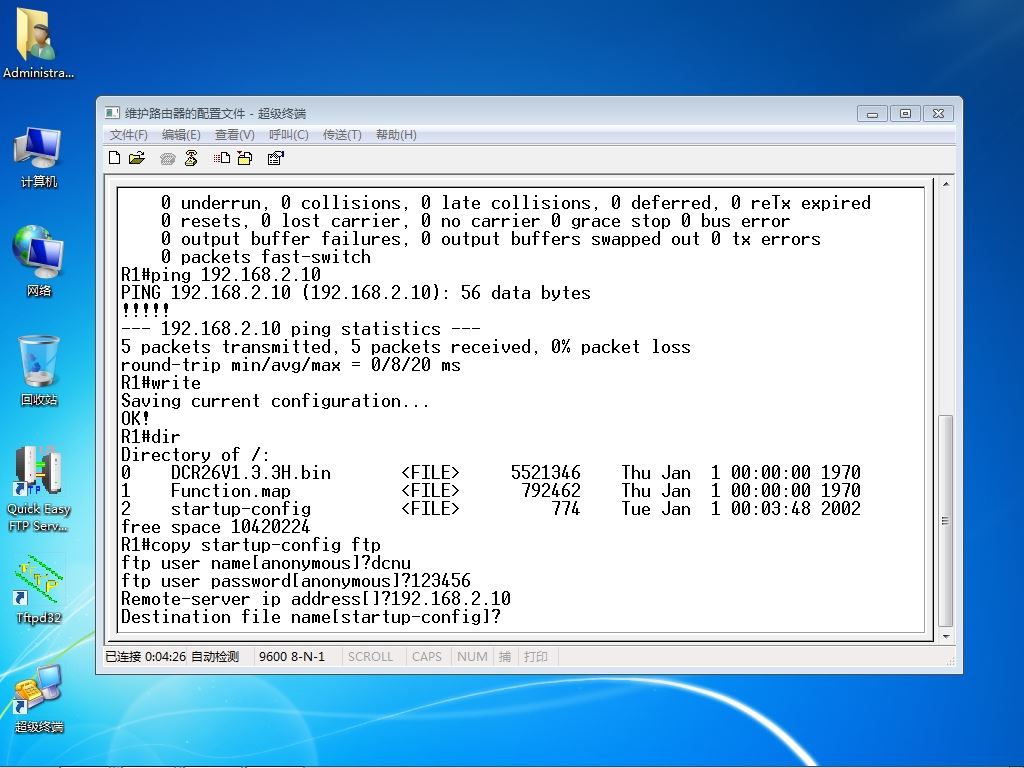Click the Remote-server ip address line

316,599
